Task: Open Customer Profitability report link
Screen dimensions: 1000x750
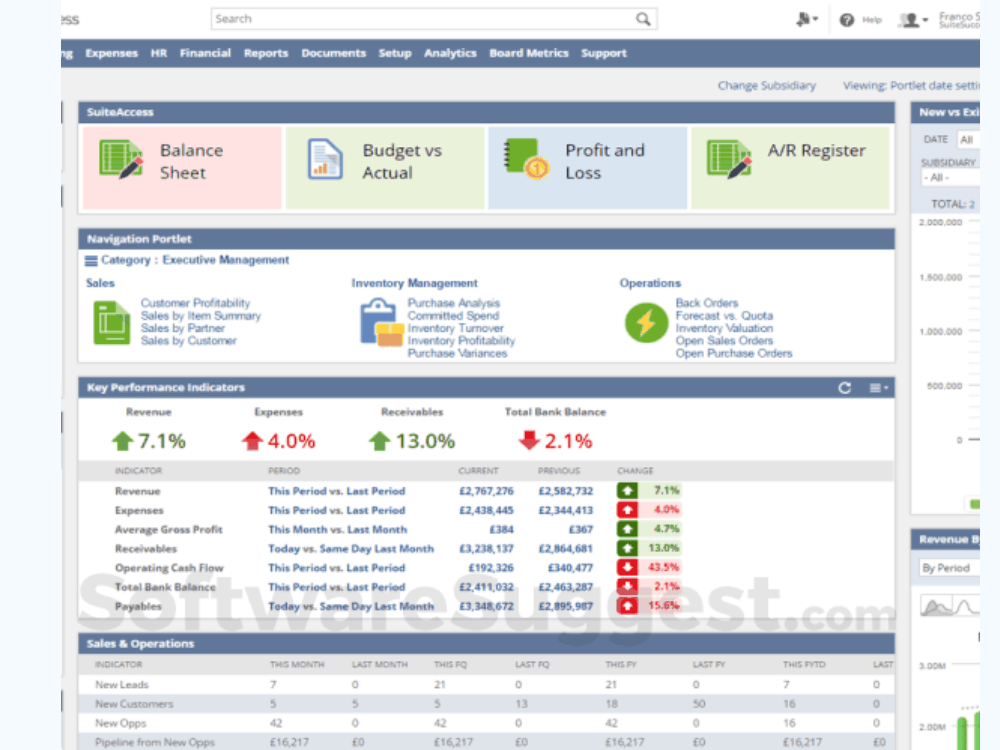Action: [x=195, y=303]
